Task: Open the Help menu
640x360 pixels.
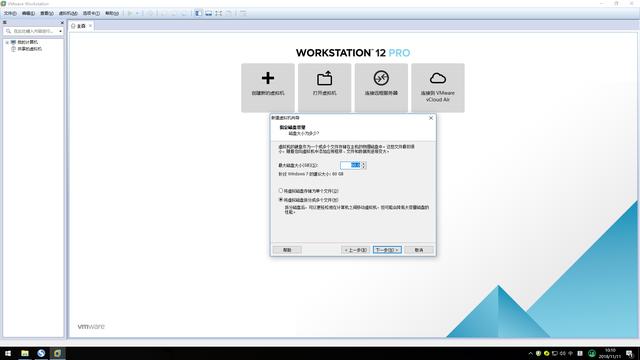Action: (x=112, y=13)
